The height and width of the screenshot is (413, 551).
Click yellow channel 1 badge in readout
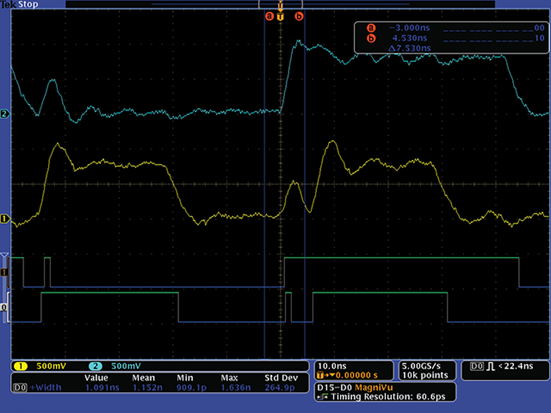click(x=21, y=366)
